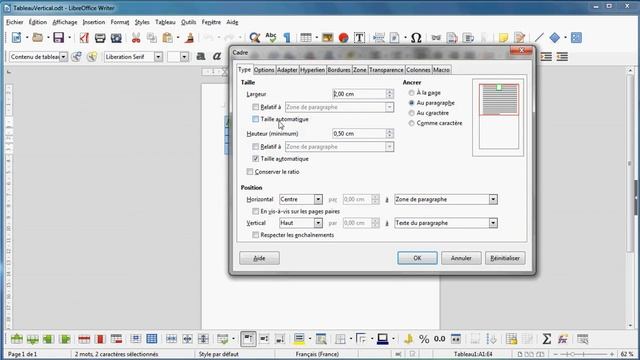
Task: Click the delete rows icon in table toolbar
Action: pyautogui.click(x=84, y=339)
